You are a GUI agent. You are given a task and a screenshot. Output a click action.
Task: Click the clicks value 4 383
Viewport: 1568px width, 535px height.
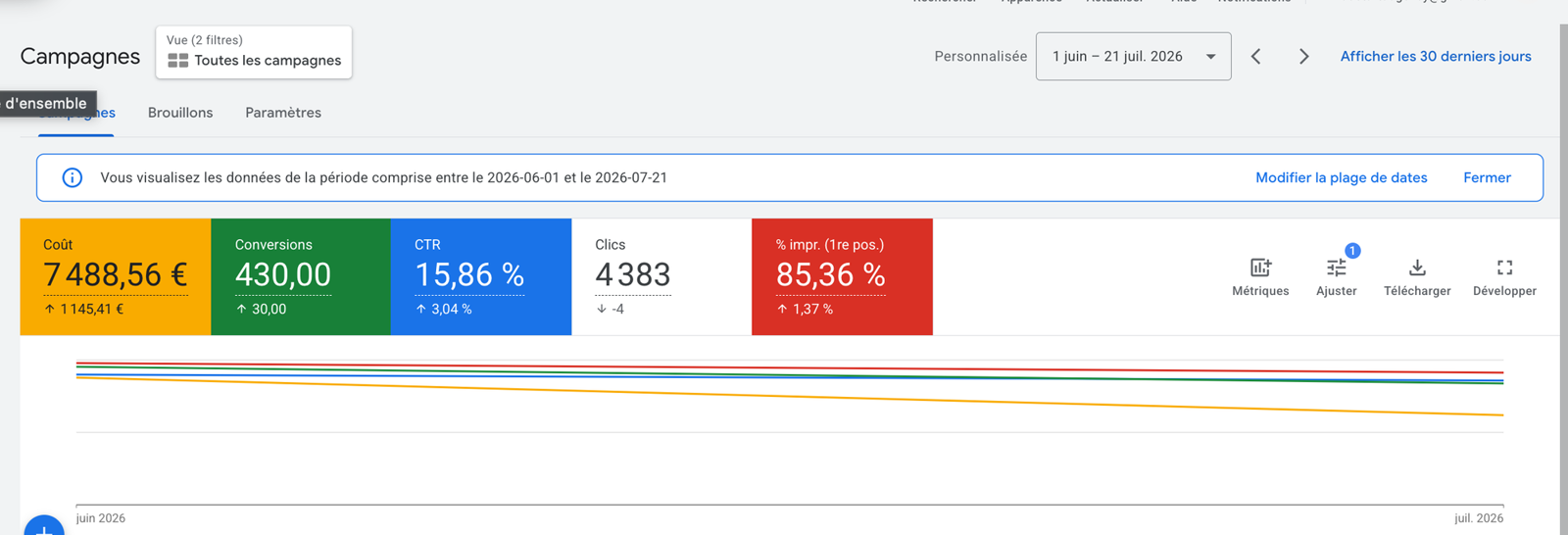tap(633, 275)
